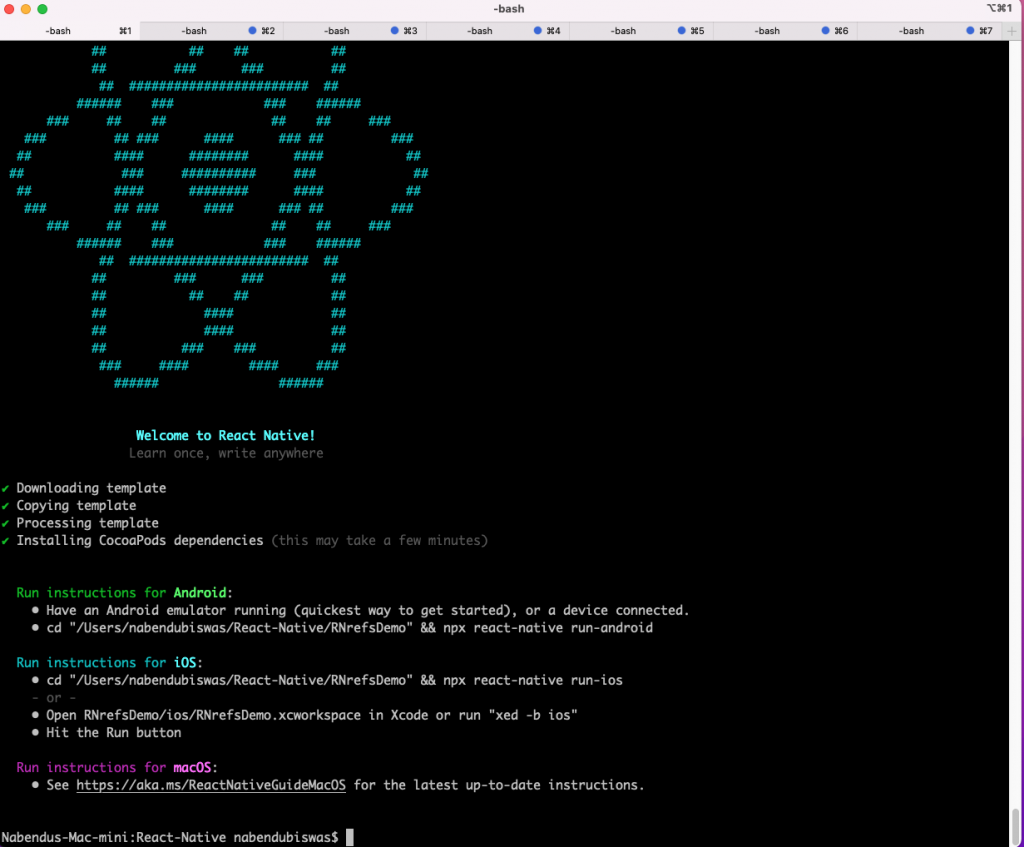Switch to the -bash tab ⌘4
Image resolution: width=1024 pixels, height=847 pixels.
click(x=498, y=31)
